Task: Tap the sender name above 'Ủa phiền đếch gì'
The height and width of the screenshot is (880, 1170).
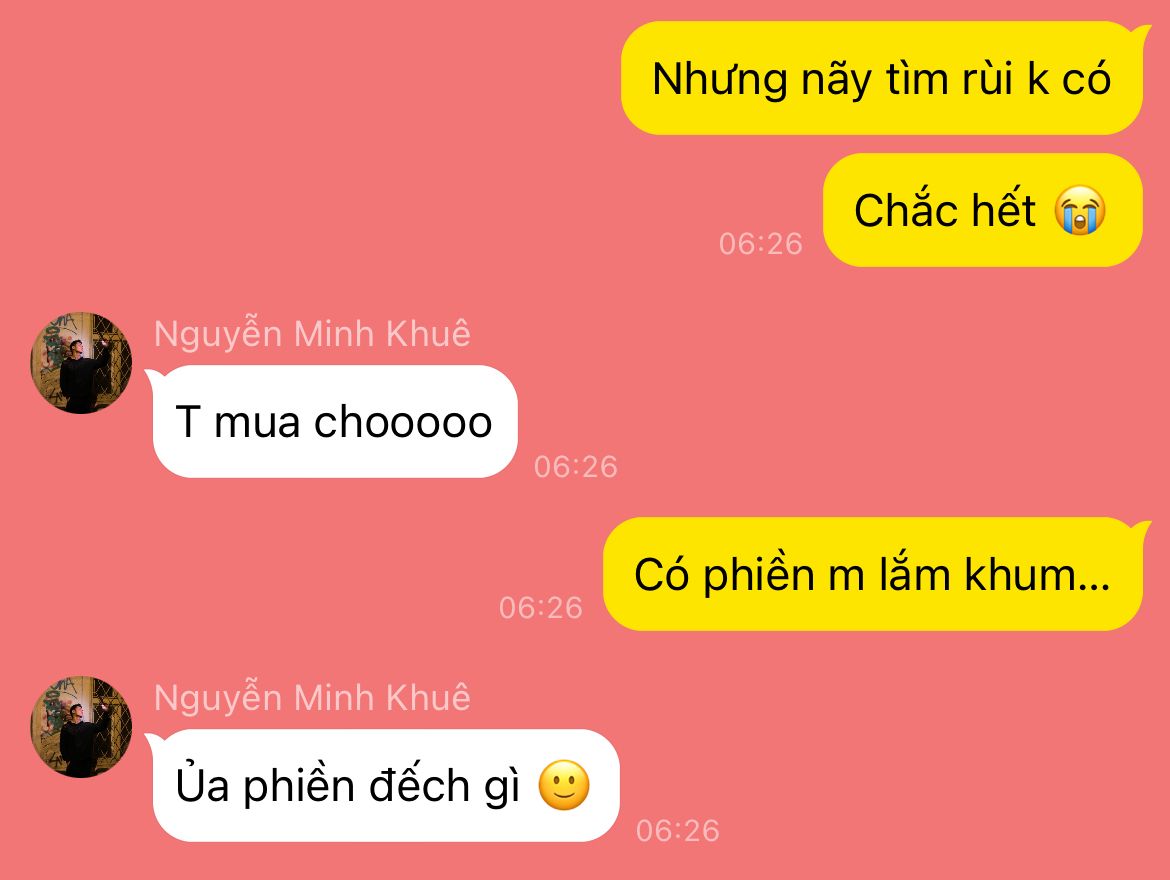Action: 312,698
